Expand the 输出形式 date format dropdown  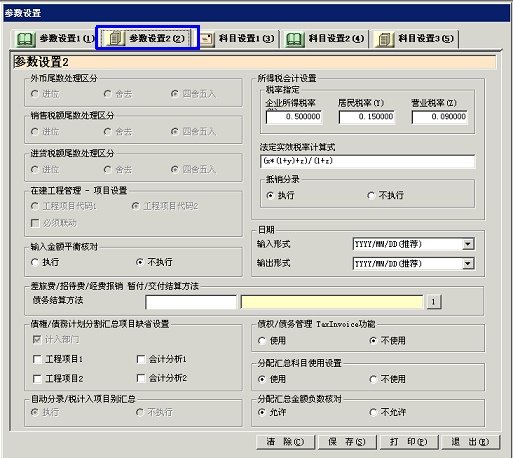tap(468, 264)
